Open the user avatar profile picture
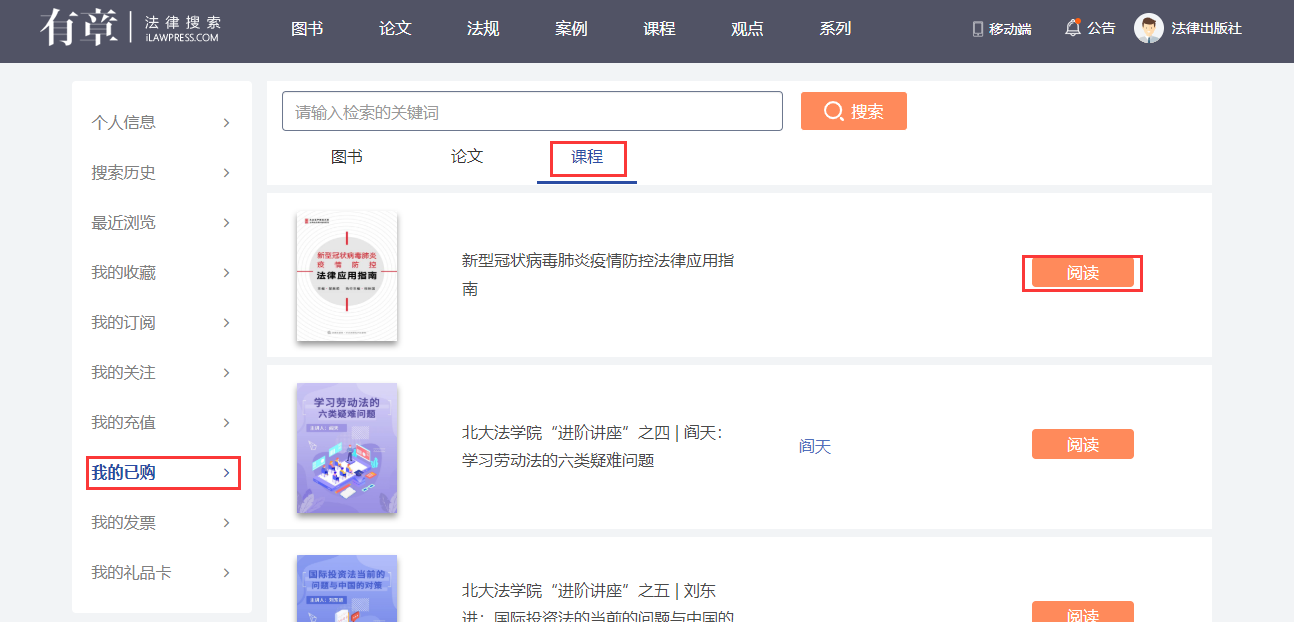Viewport: 1294px width, 622px height. point(1148,28)
